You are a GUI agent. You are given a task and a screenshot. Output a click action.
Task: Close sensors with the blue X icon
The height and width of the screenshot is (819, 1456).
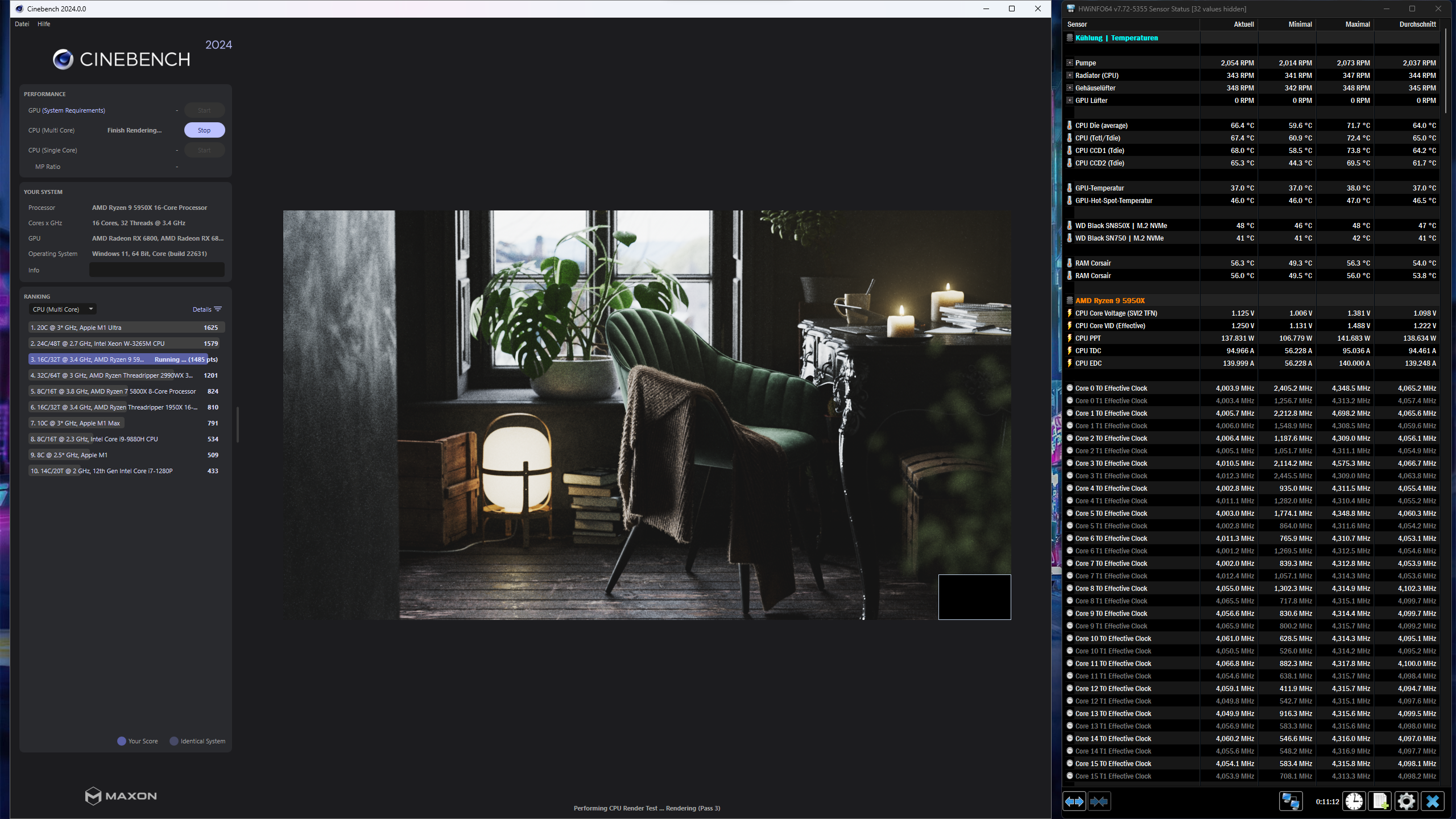click(1432, 801)
